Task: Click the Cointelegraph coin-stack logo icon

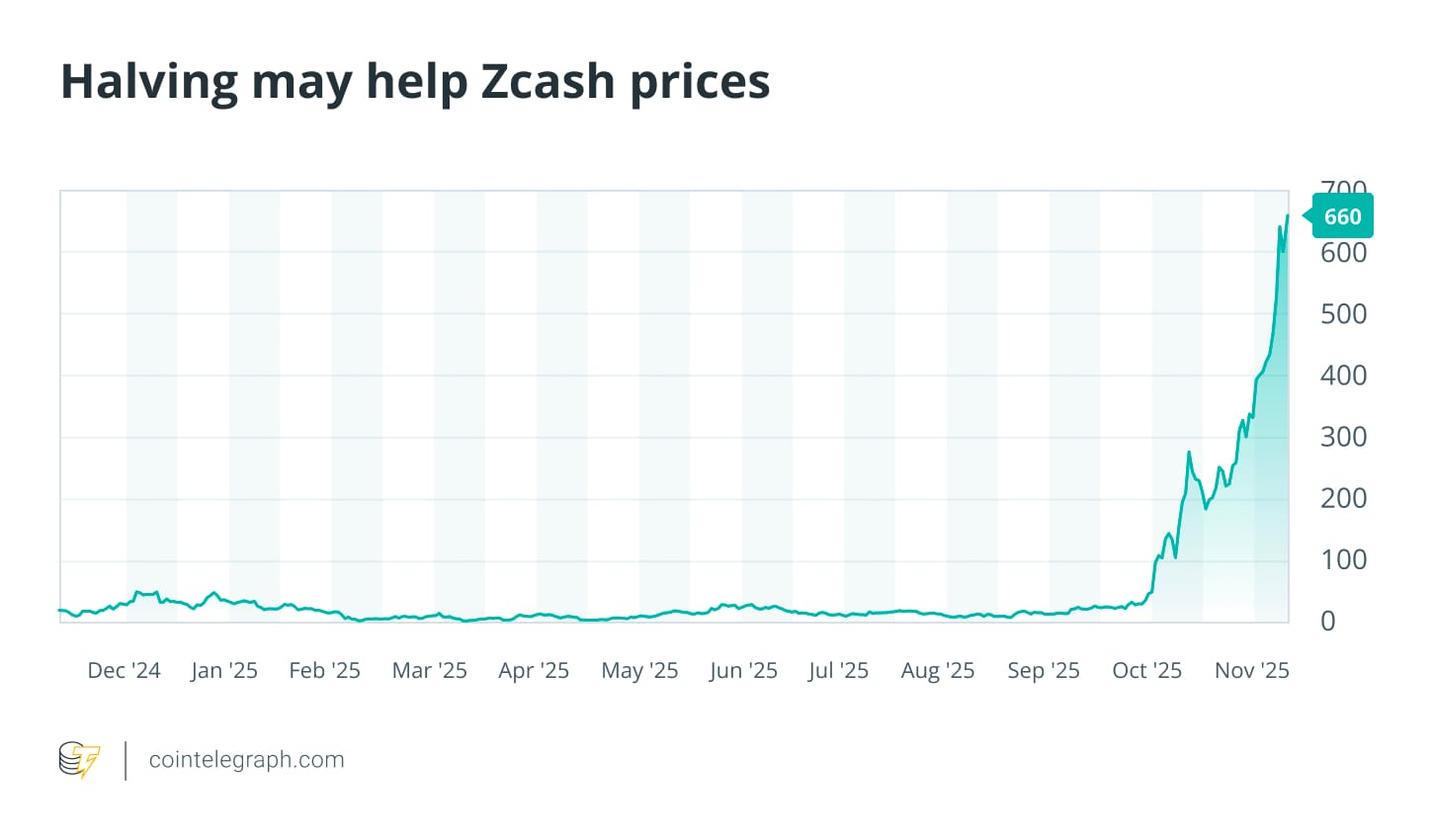Action: pyautogui.click(x=79, y=760)
